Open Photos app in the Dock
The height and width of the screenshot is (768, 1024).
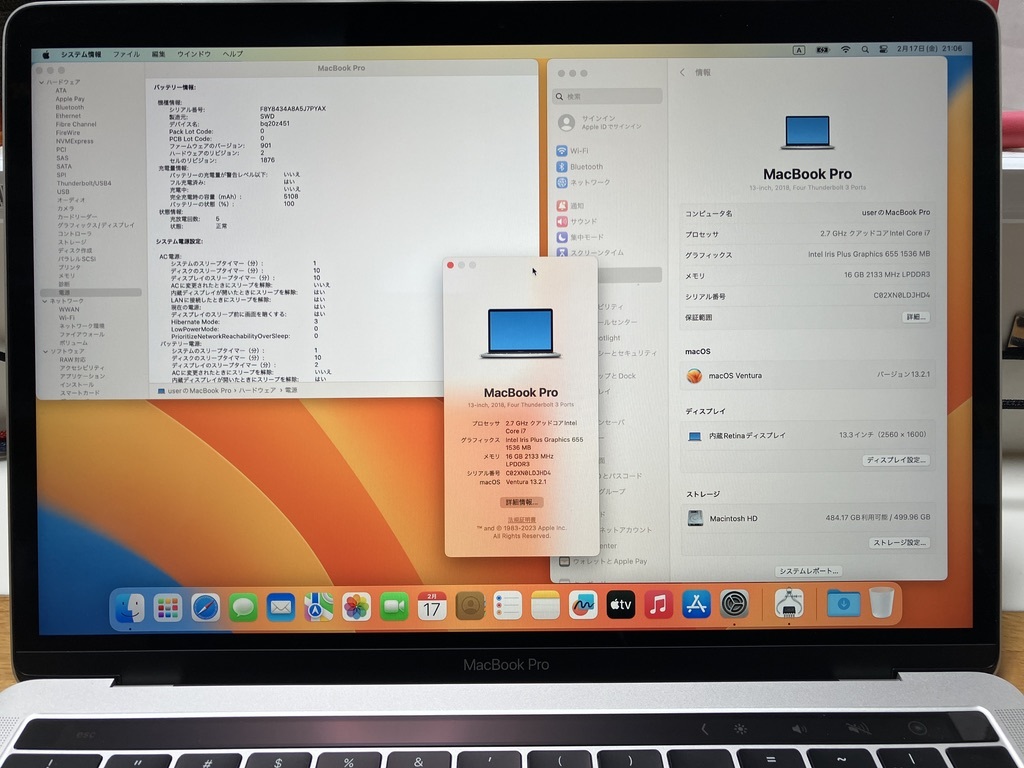357,607
